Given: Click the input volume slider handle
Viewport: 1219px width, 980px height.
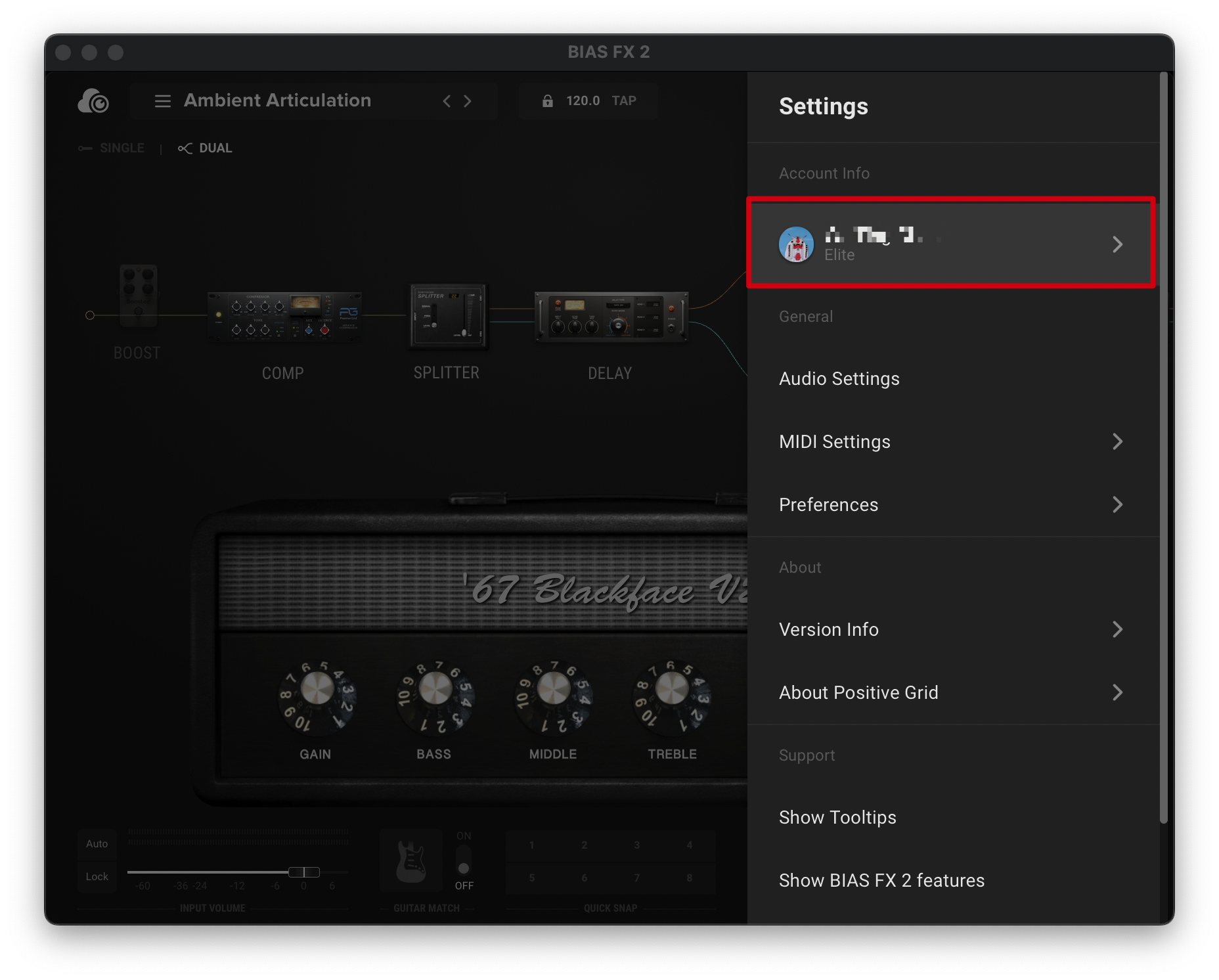Looking at the screenshot, I should pyautogui.click(x=304, y=872).
